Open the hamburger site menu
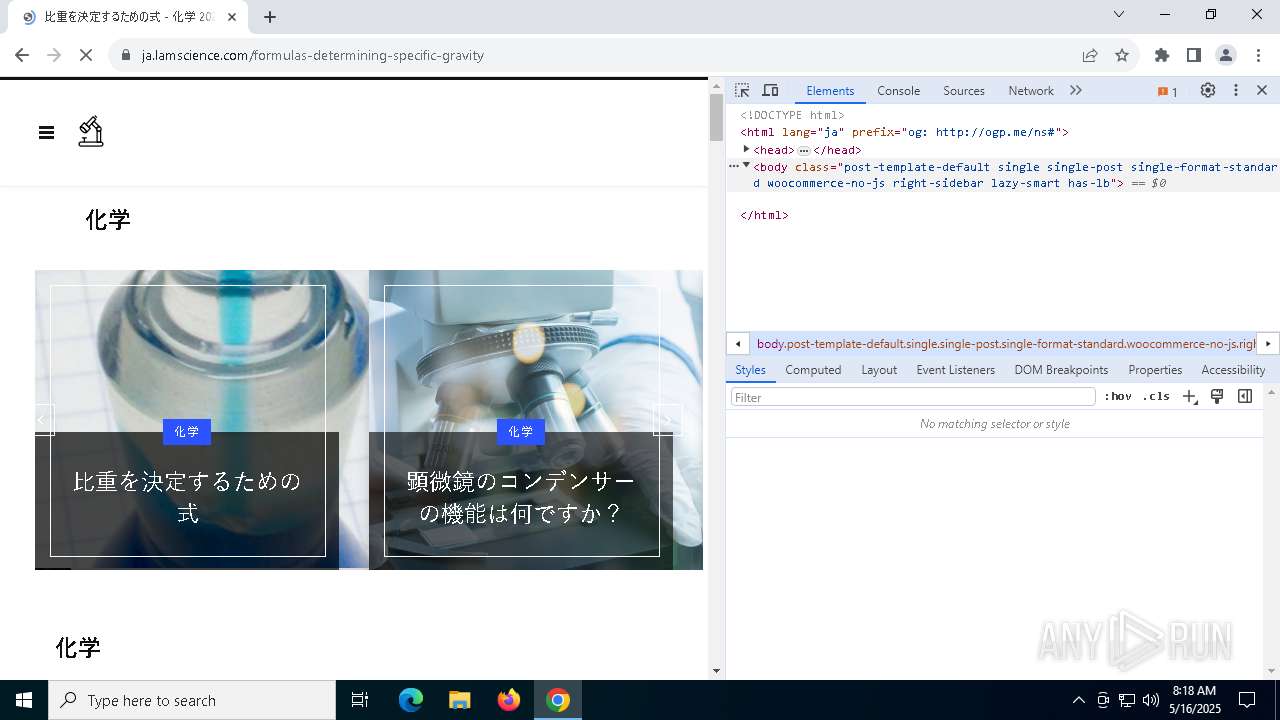The image size is (1280, 720). [x=46, y=132]
